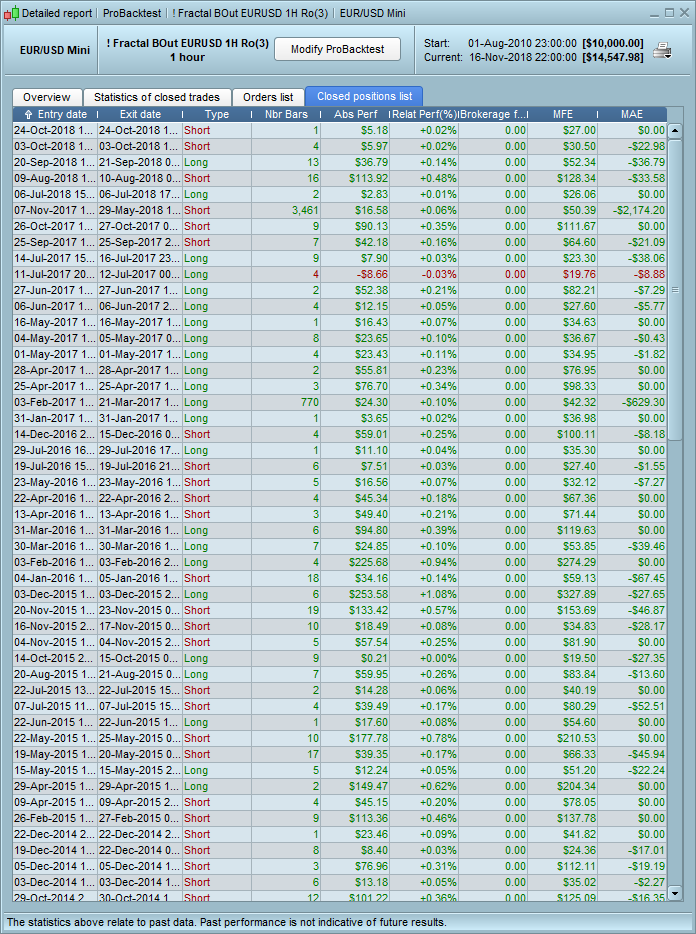Click the red MAE value -$8.88
696x934 pixels.
(649, 275)
